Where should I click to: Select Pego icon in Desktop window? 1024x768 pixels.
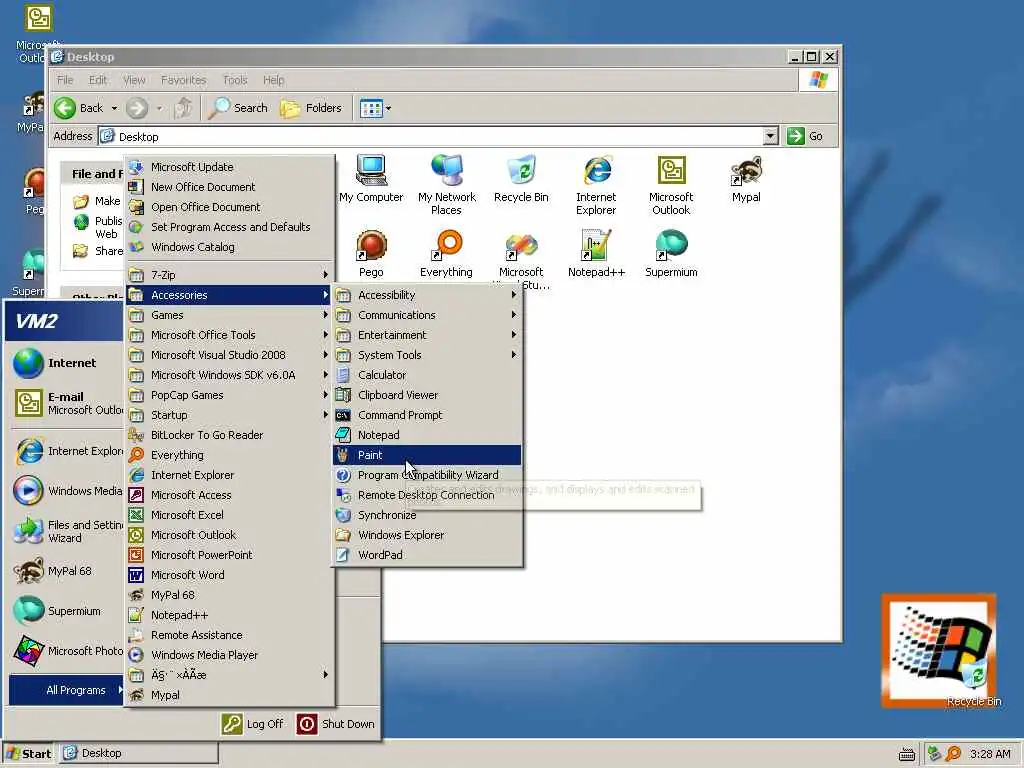tap(371, 254)
